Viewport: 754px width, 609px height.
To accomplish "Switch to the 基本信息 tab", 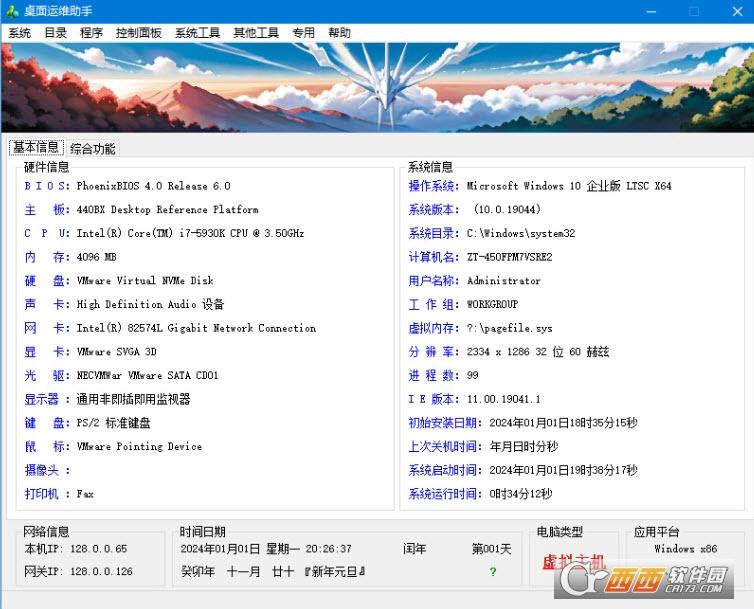I will 36,147.
